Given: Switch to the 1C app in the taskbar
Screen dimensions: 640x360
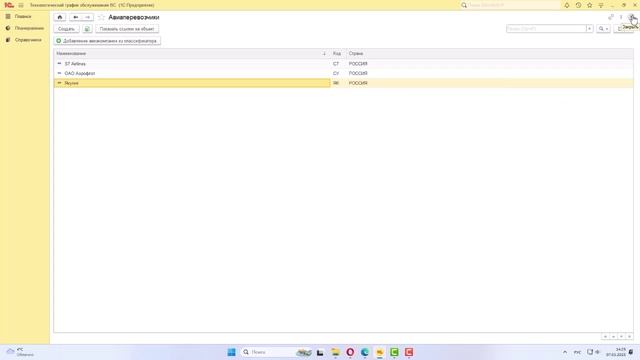Looking at the screenshot, I should (380, 352).
